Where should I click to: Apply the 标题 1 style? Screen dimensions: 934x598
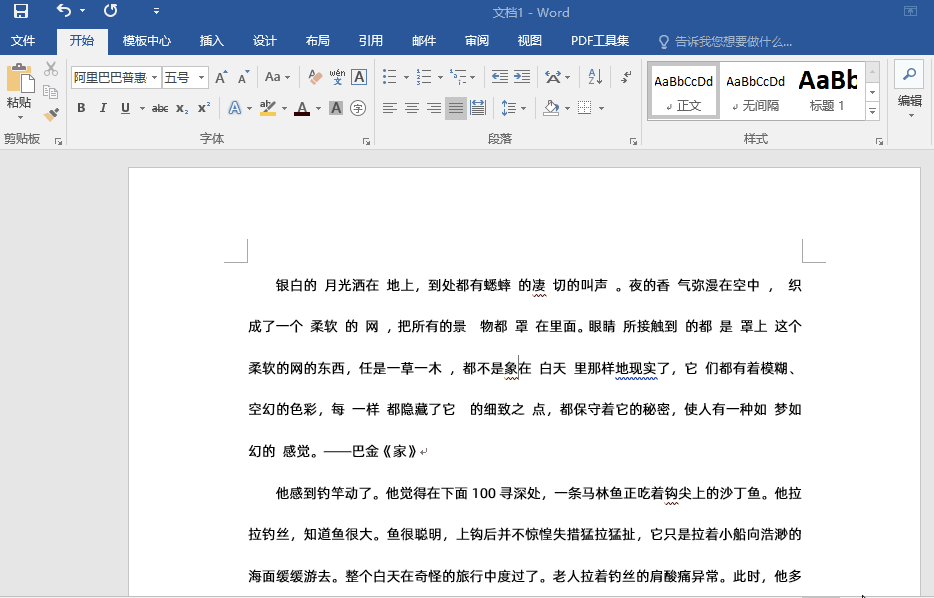828,90
